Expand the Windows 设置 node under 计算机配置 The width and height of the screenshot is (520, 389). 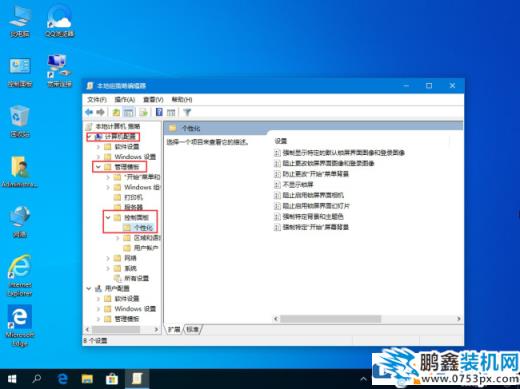(98, 157)
